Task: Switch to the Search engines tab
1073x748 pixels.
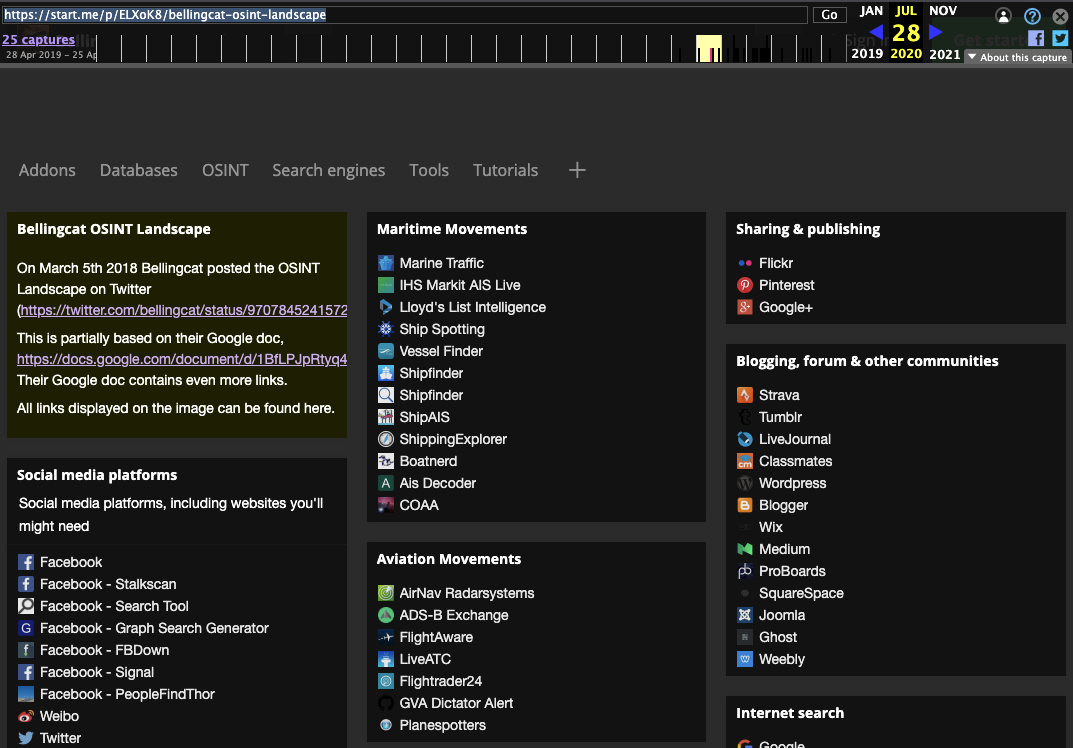Action: pyautogui.click(x=328, y=170)
